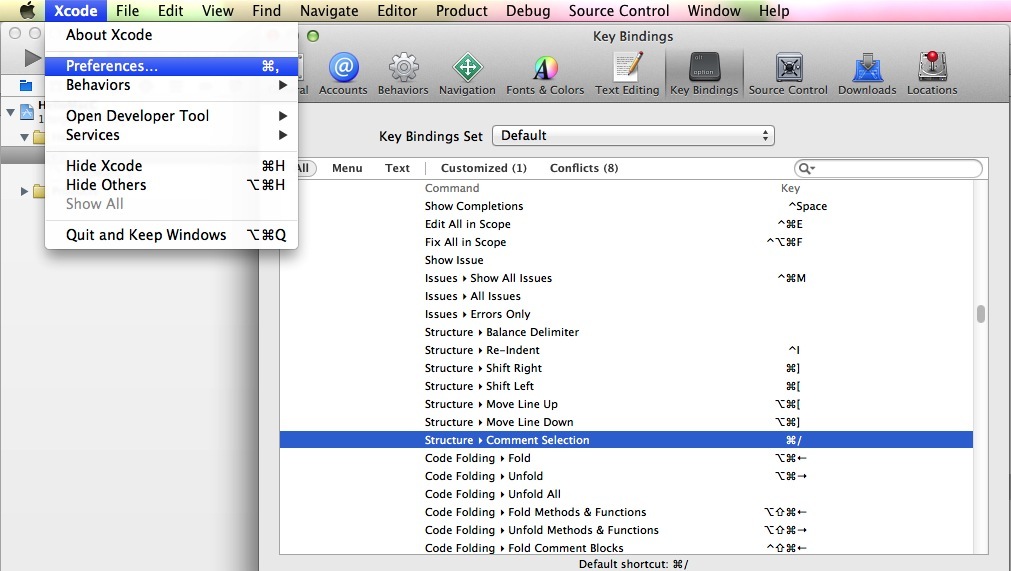Click the project navigator folder icon
Viewport: 1011px width, 571px height.
pos(26,85)
